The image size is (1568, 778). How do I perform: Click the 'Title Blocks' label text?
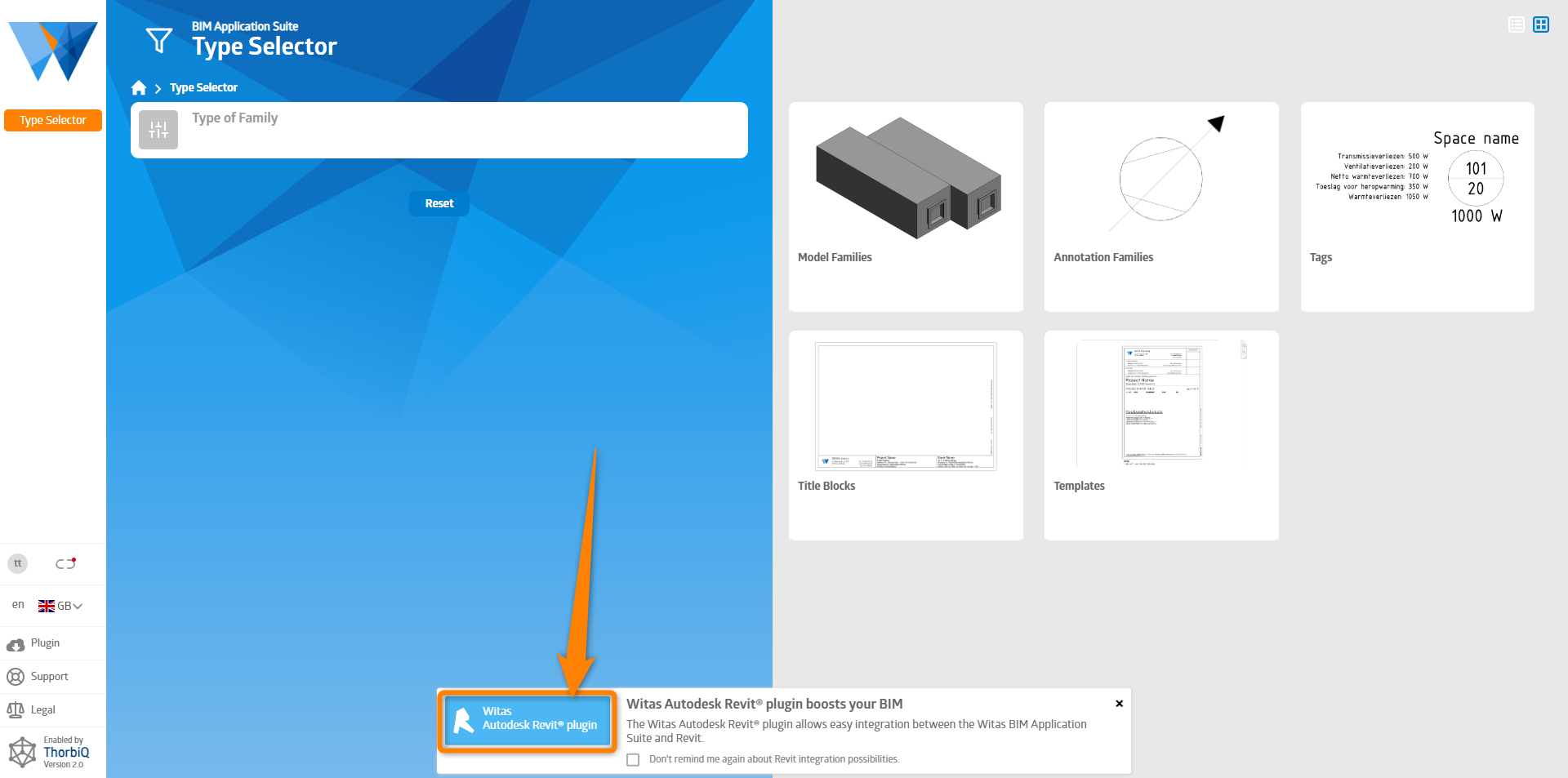[x=826, y=486]
